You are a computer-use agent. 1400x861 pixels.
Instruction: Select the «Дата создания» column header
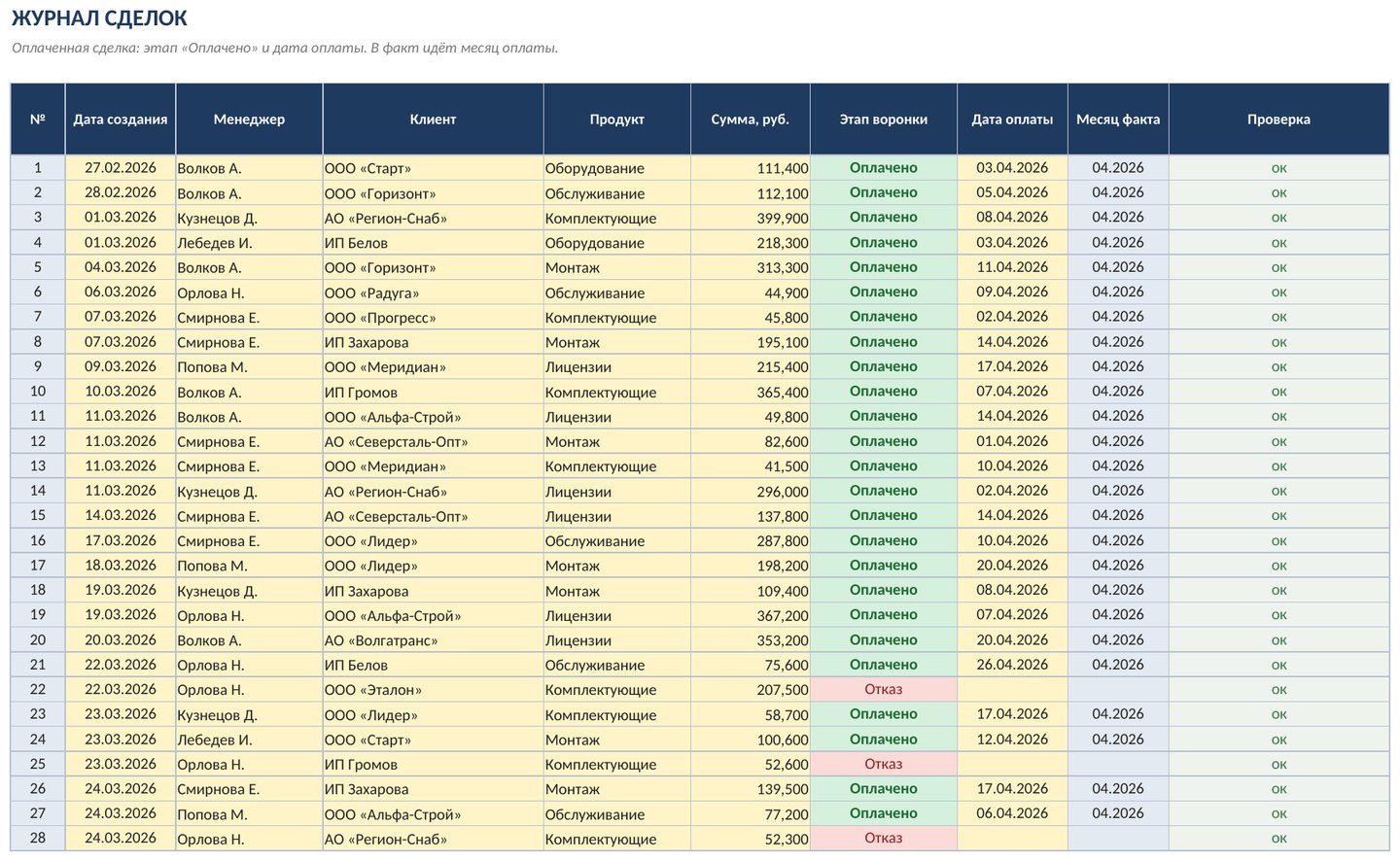[121, 120]
